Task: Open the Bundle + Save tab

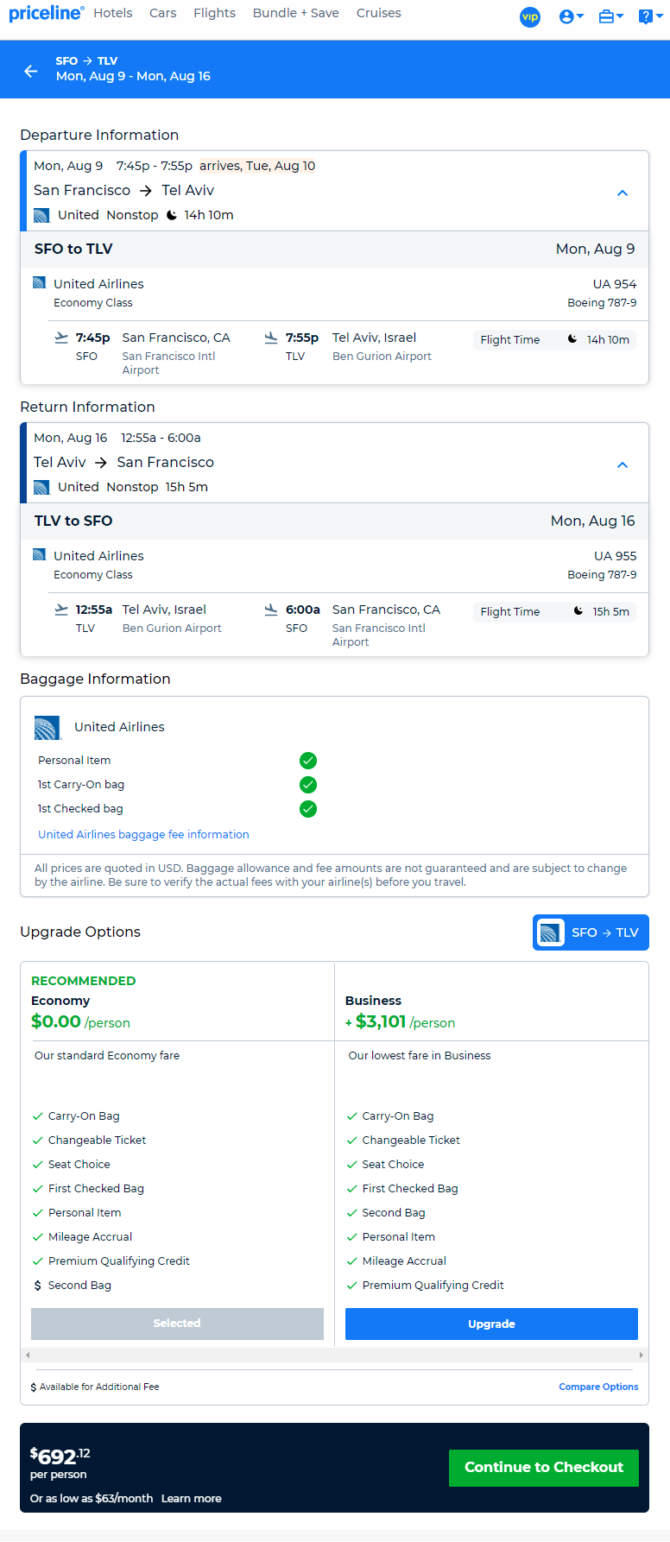Action: click(x=295, y=13)
